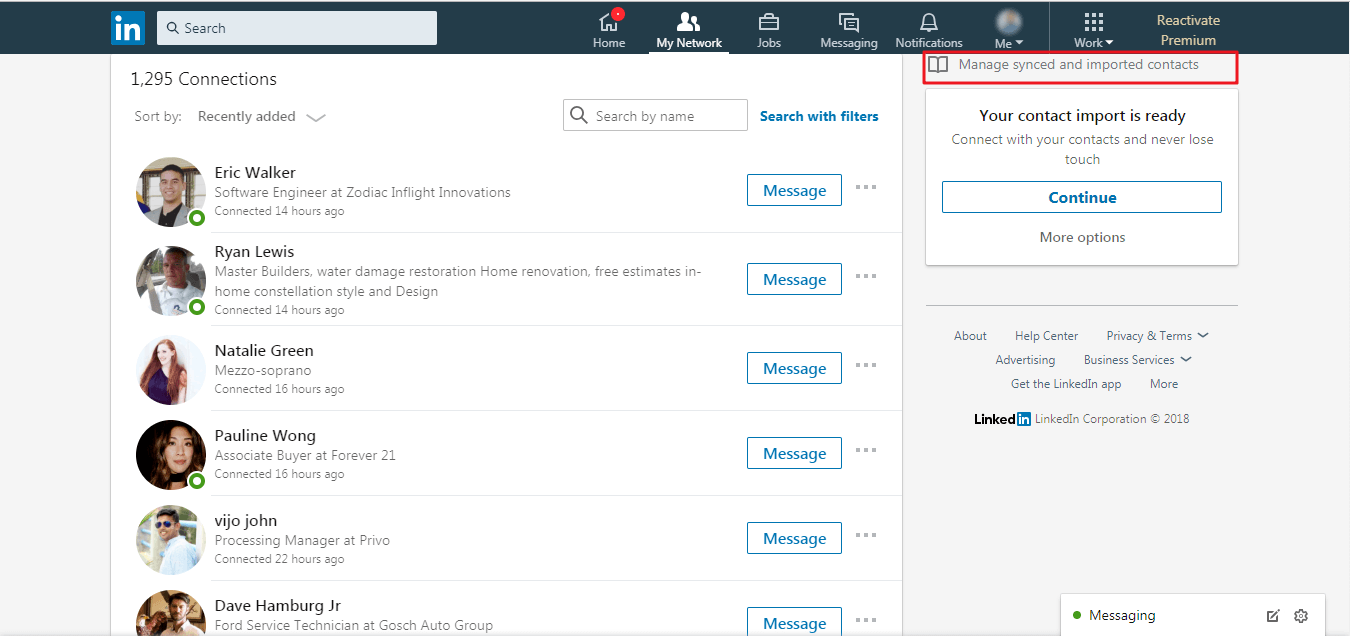
Task: Click the magnifier icon in Search by name
Action: tap(579, 116)
